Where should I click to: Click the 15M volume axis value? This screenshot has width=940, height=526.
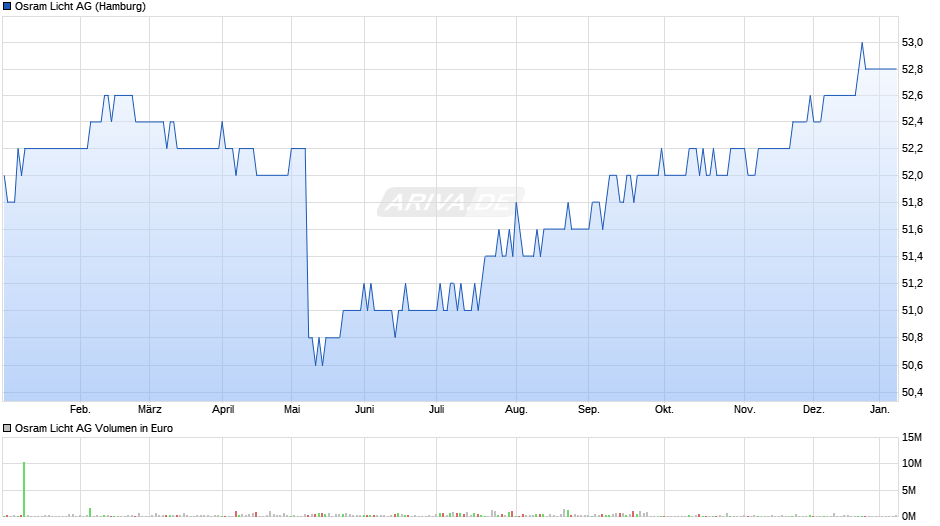pos(912,438)
